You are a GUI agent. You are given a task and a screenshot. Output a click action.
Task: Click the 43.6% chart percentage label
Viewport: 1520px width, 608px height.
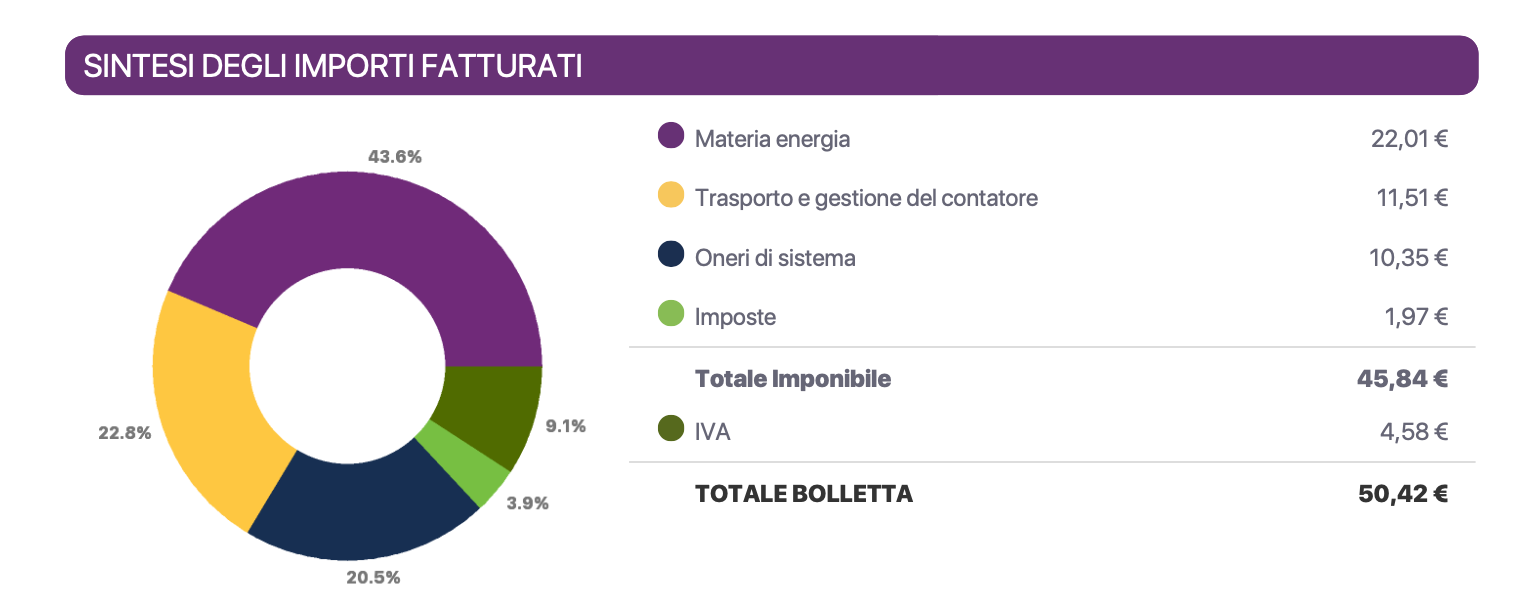(x=395, y=156)
